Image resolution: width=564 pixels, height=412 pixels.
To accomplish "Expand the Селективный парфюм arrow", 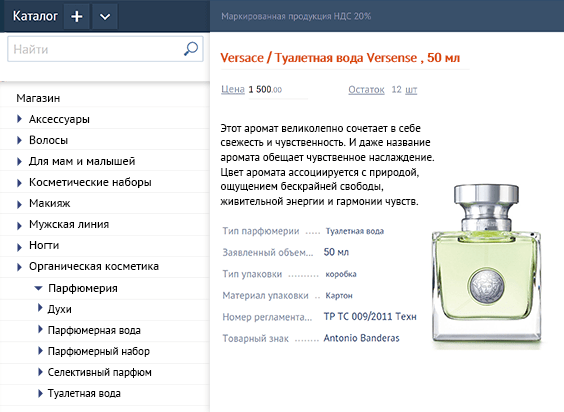I will pyautogui.click(x=40, y=372).
